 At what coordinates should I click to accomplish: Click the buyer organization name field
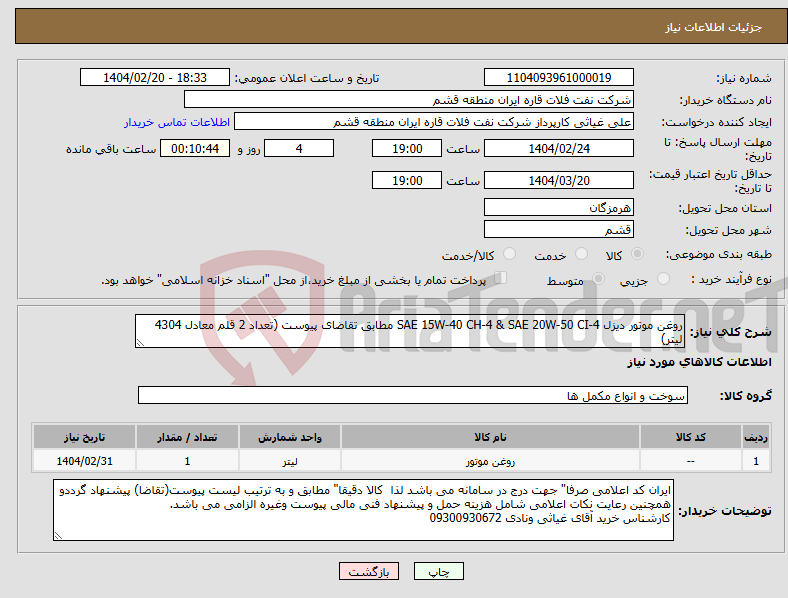[x=409, y=99]
